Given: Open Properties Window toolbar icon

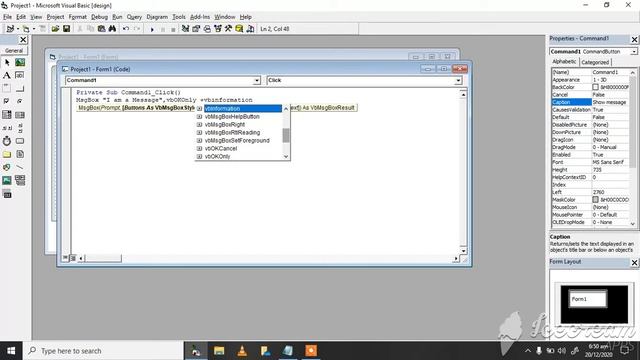Looking at the screenshot, I should (x=196, y=29).
